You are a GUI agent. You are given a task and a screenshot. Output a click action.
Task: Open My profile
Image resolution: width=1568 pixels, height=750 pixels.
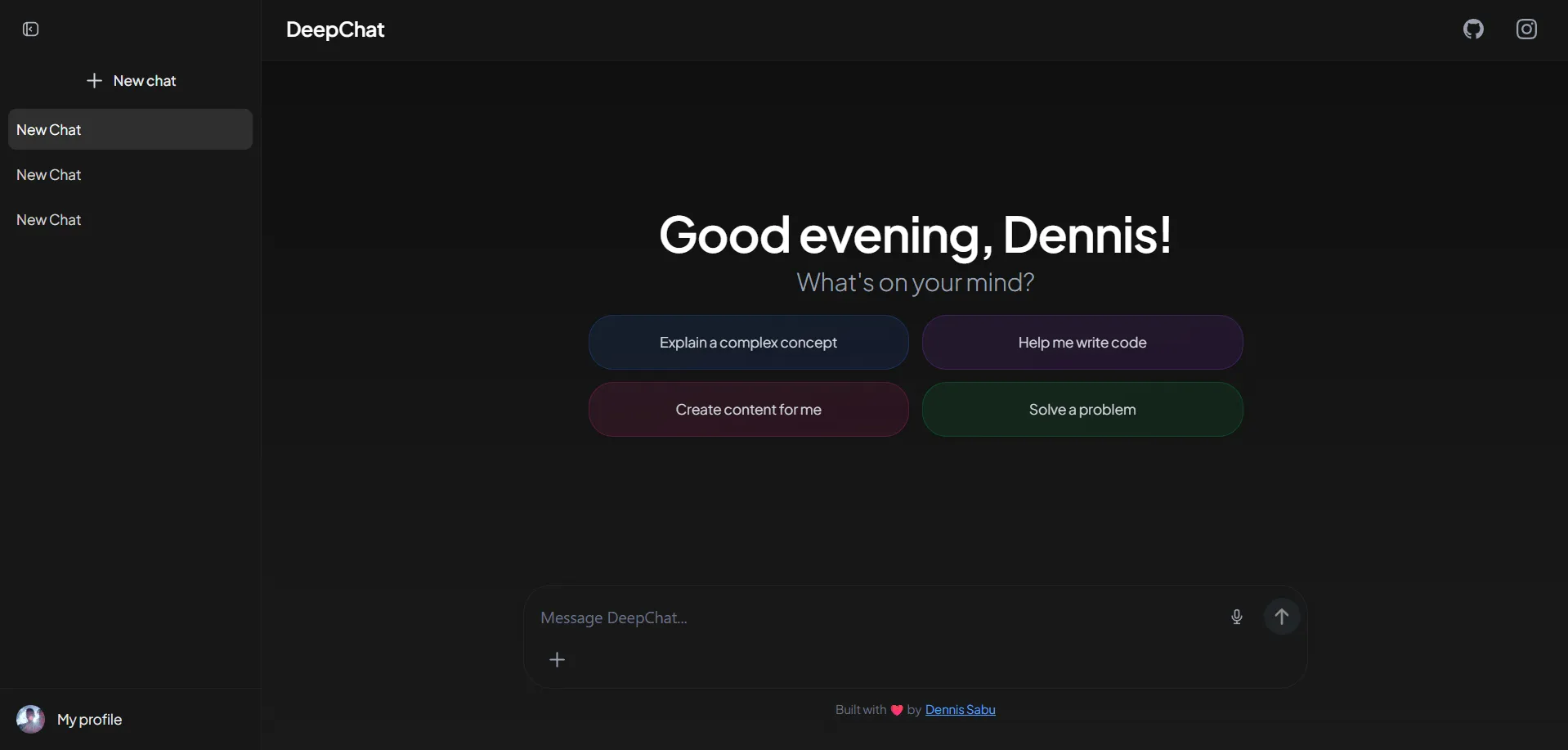(89, 719)
